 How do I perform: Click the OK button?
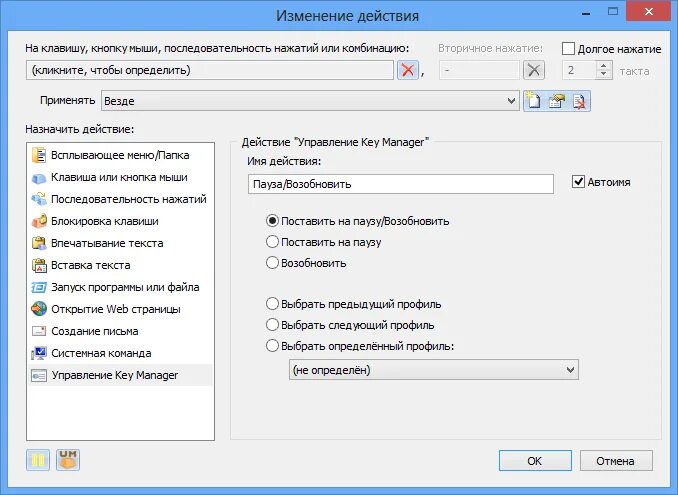click(535, 461)
